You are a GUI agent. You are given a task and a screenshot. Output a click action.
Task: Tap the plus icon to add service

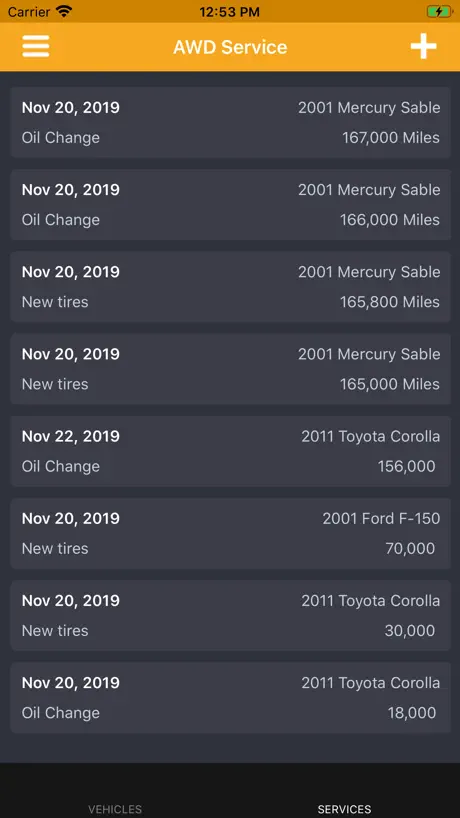(x=423, y=46)
